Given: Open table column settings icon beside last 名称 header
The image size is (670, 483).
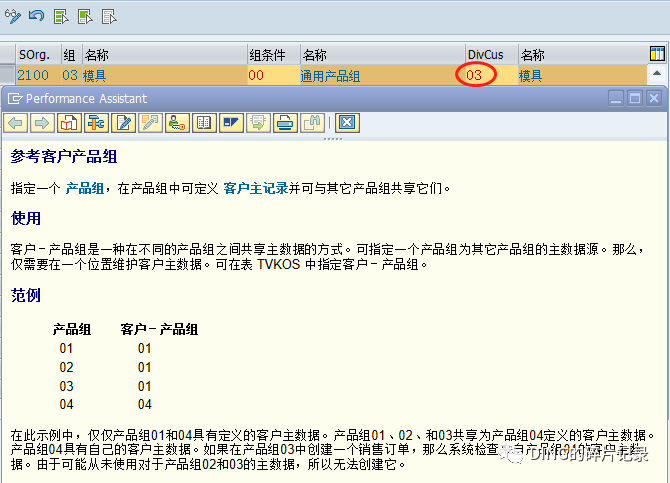Looking at the screenshot, I should coord(657,54).
